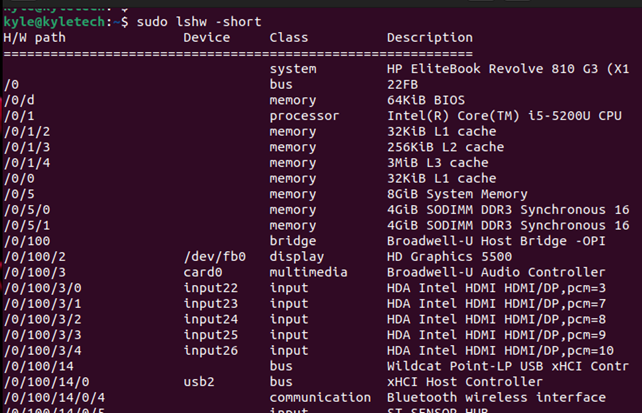The width and height of the screenshot is (642, 413).
Task: Click the '/0/100/14/0/4' hardware path
Action: click(x=54, y=397)
